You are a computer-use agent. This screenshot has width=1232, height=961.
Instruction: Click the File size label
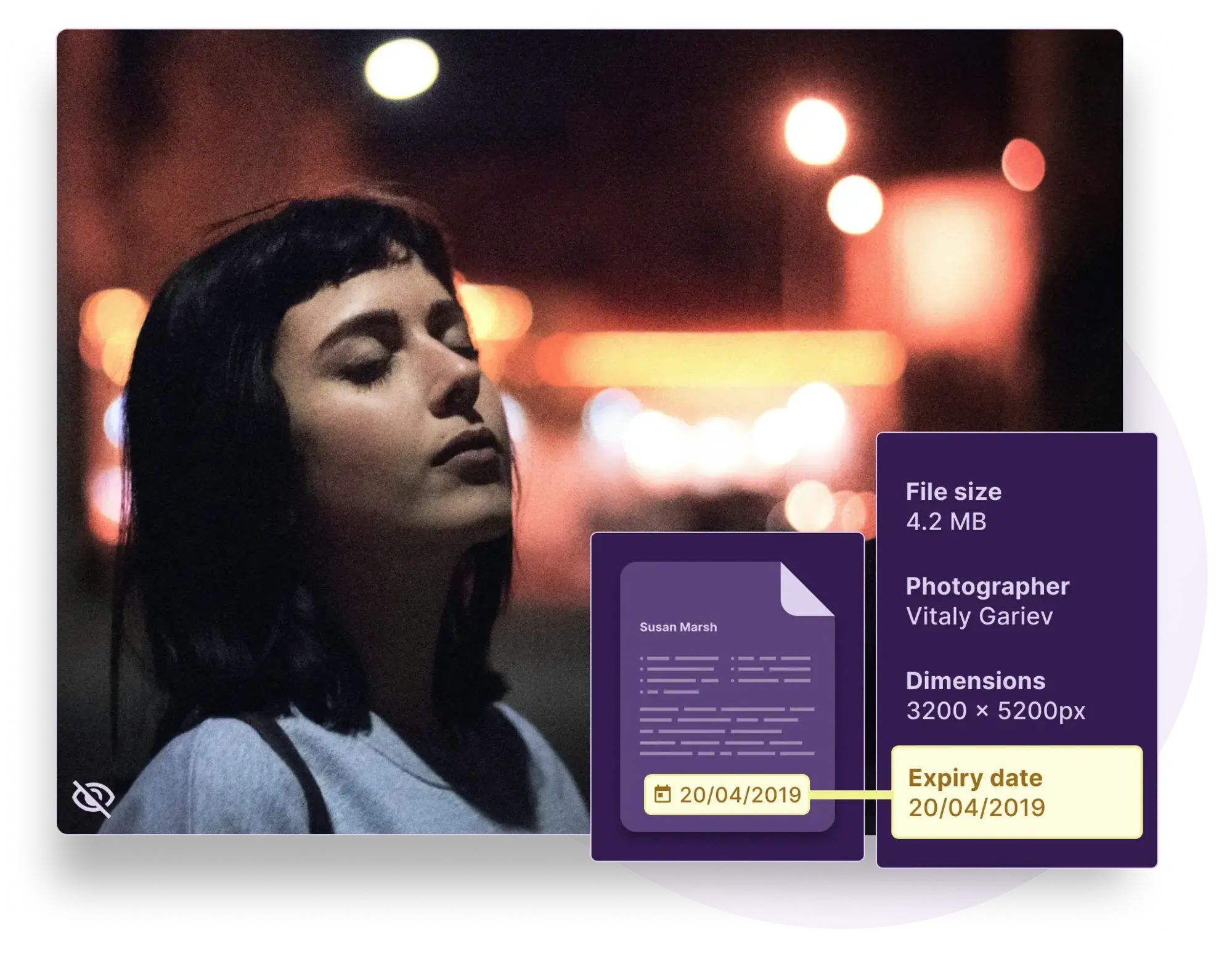pyautogui.click(x=953, y=492)
